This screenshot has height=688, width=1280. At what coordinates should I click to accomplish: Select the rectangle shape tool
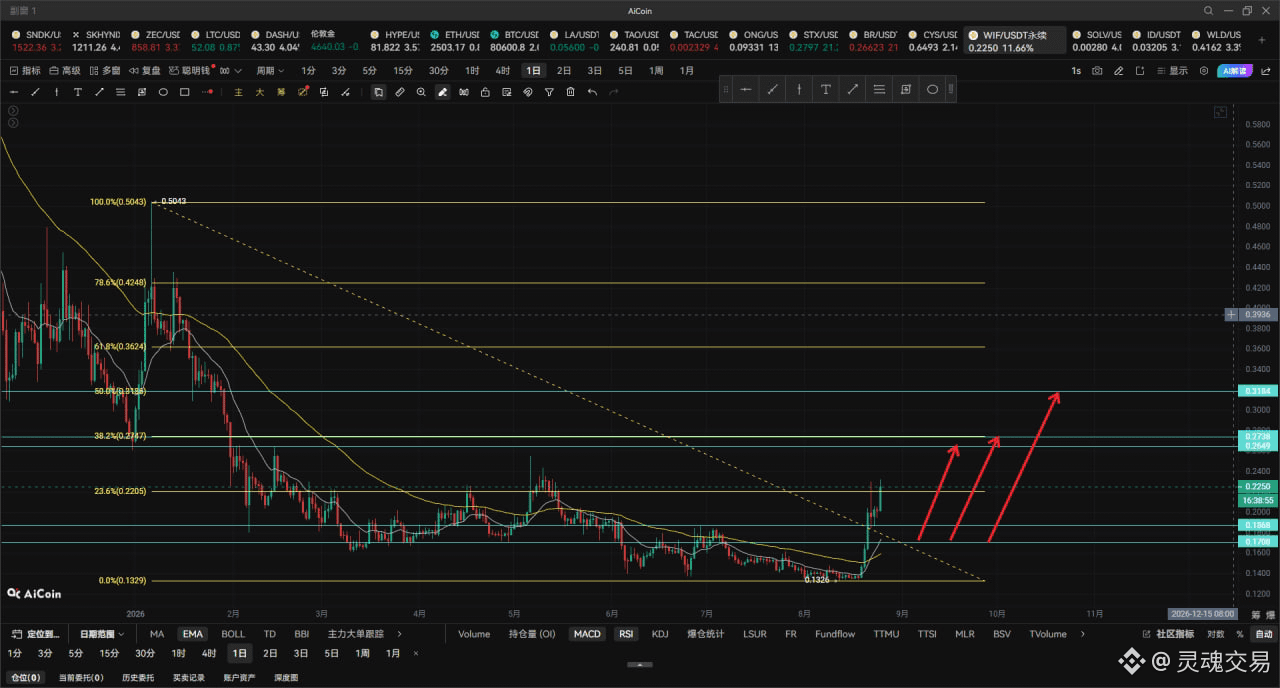click(185, 92)
